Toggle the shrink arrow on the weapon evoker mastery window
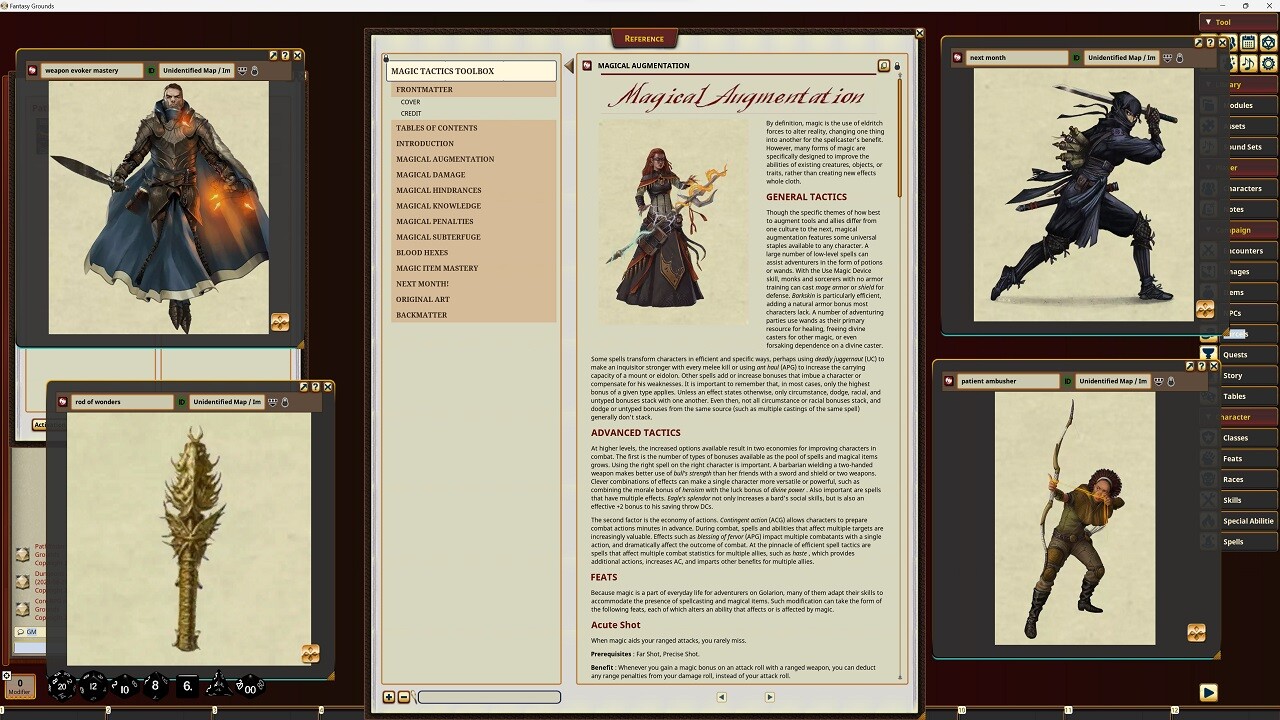The width and height of the screenshot is (1280, 720). click(x=275, y=55)
